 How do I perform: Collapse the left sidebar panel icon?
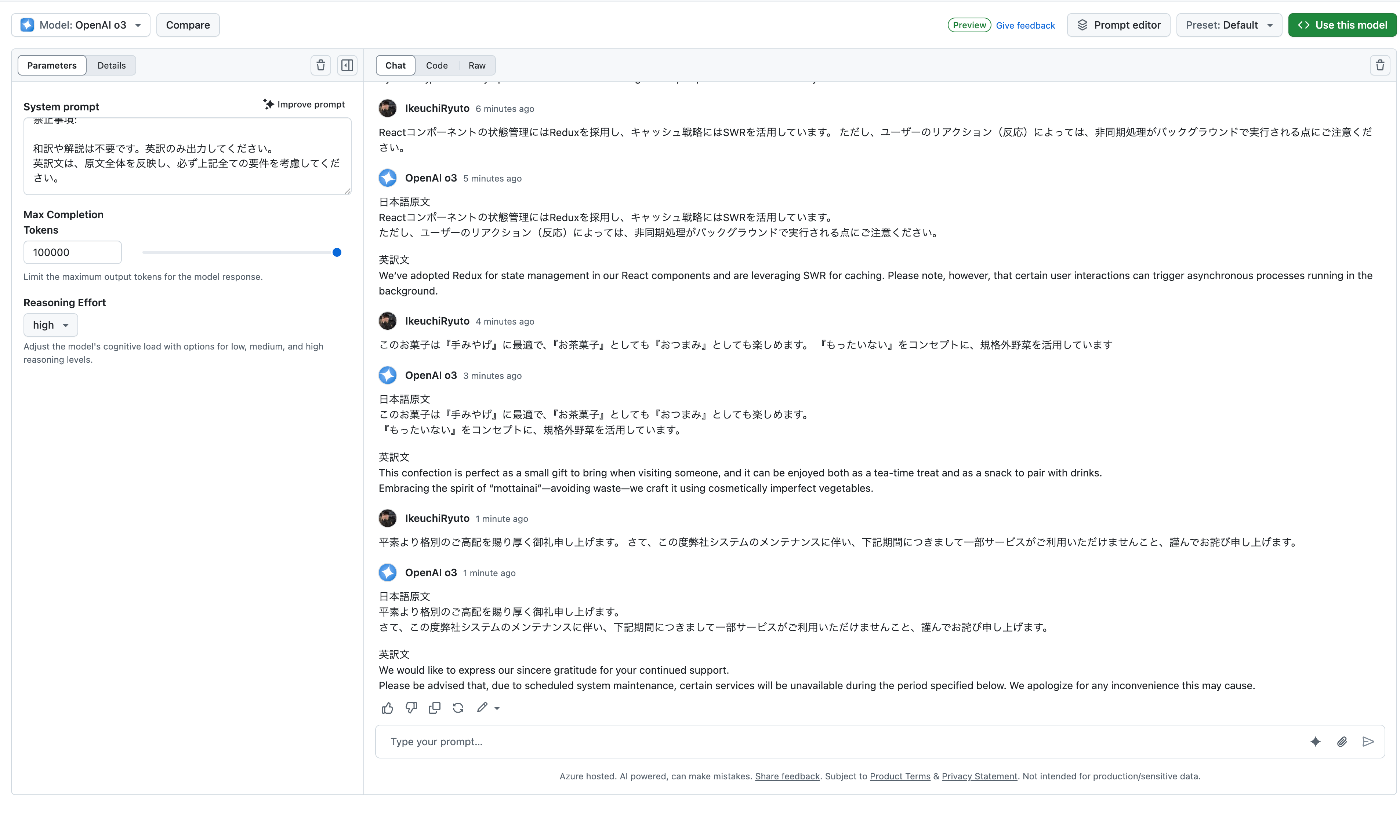pos(347,65)
